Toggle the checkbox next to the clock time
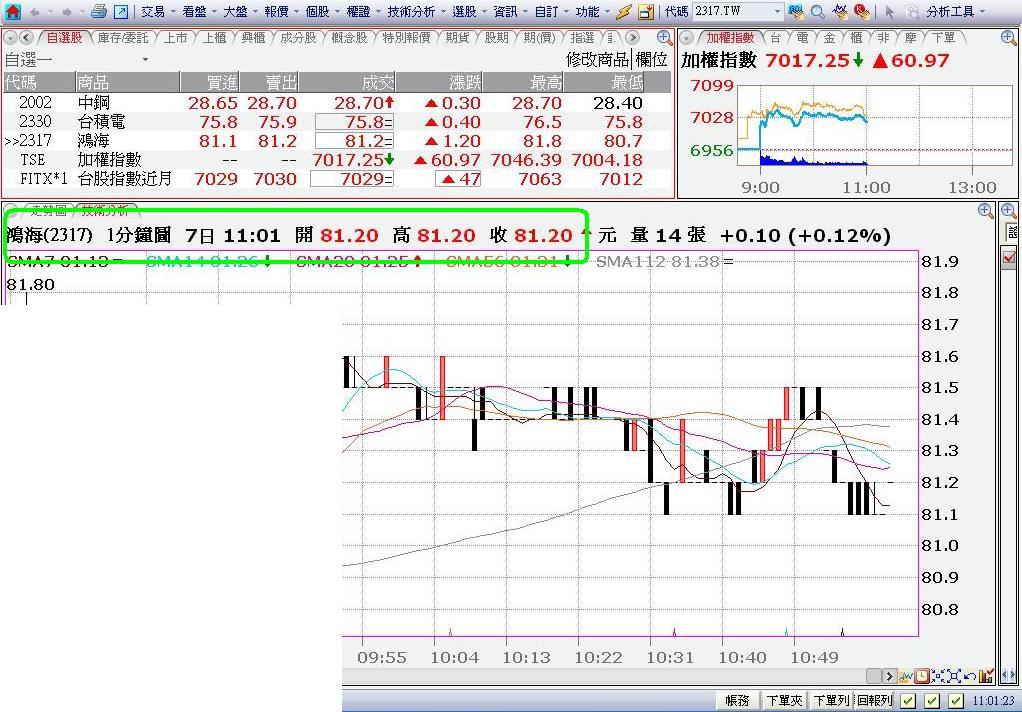 pos(956,700)
